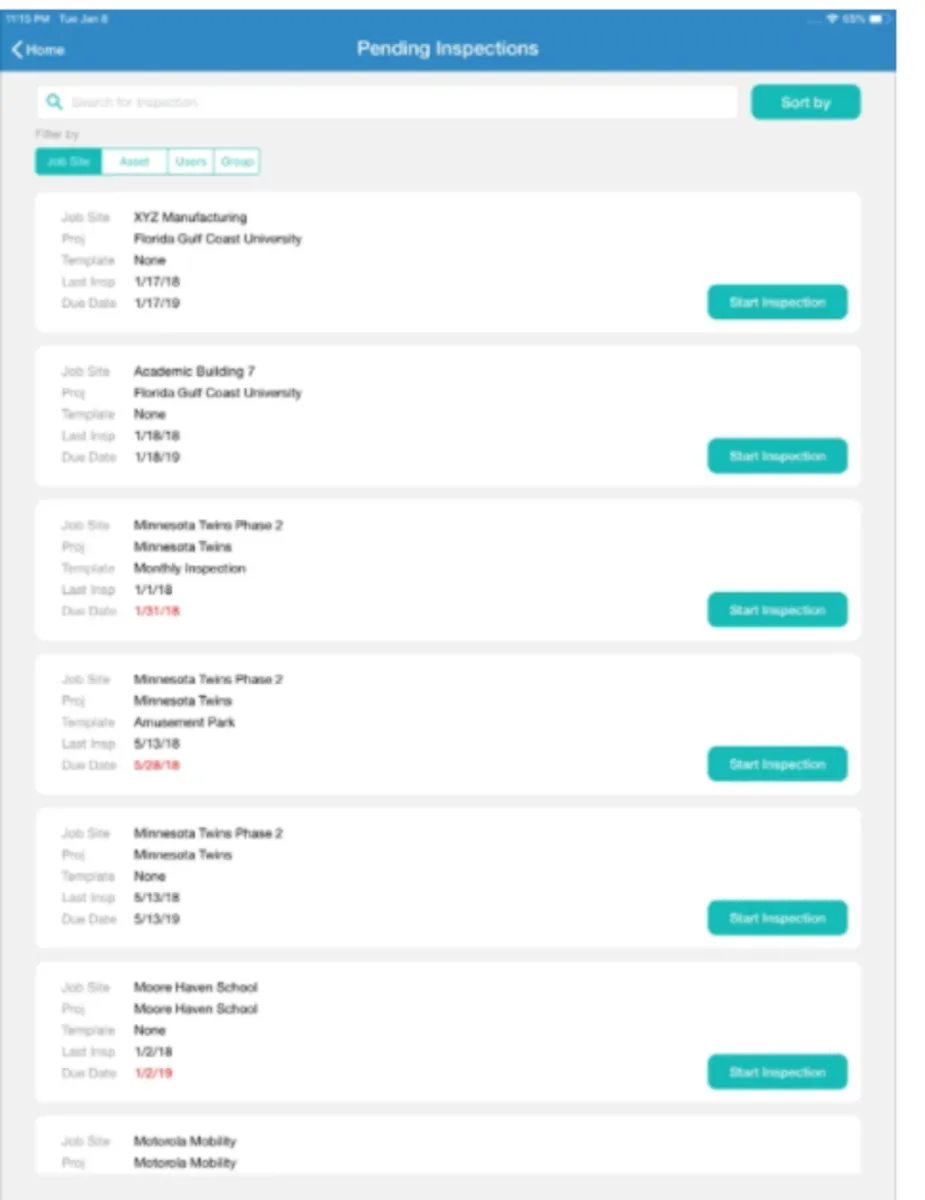Tap the Wi-Fi status icon
Viewport: 925px width, 1200px height.
(831, 19)
